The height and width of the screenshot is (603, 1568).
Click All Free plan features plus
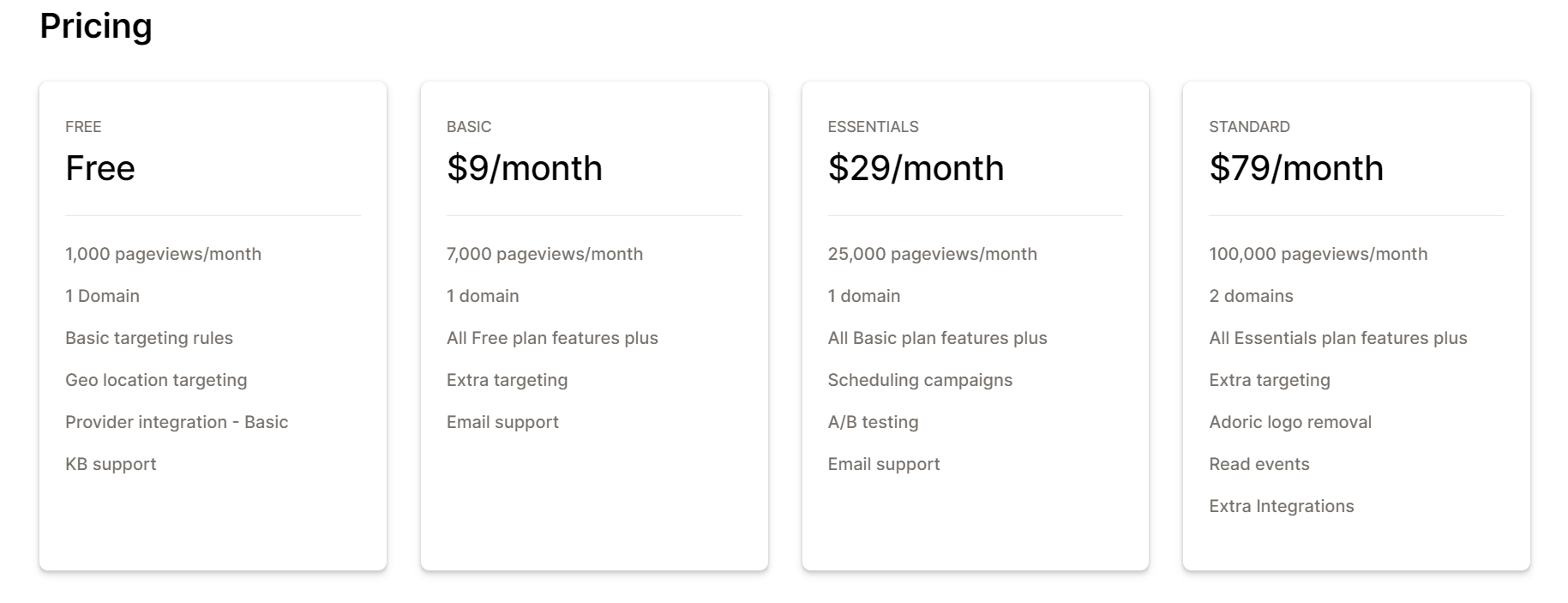point(552,338)
